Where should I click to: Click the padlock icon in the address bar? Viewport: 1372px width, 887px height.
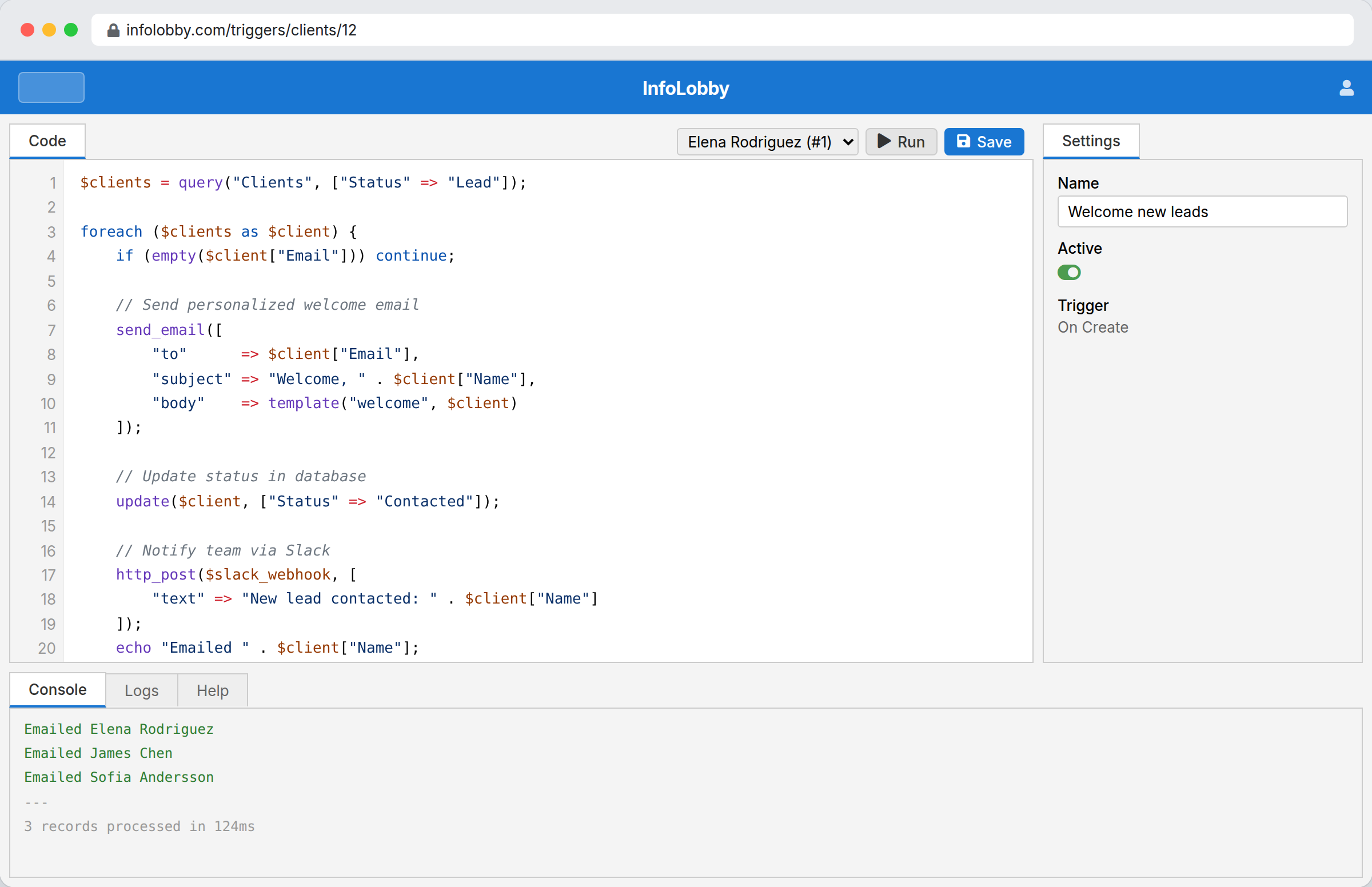(113, 30)
